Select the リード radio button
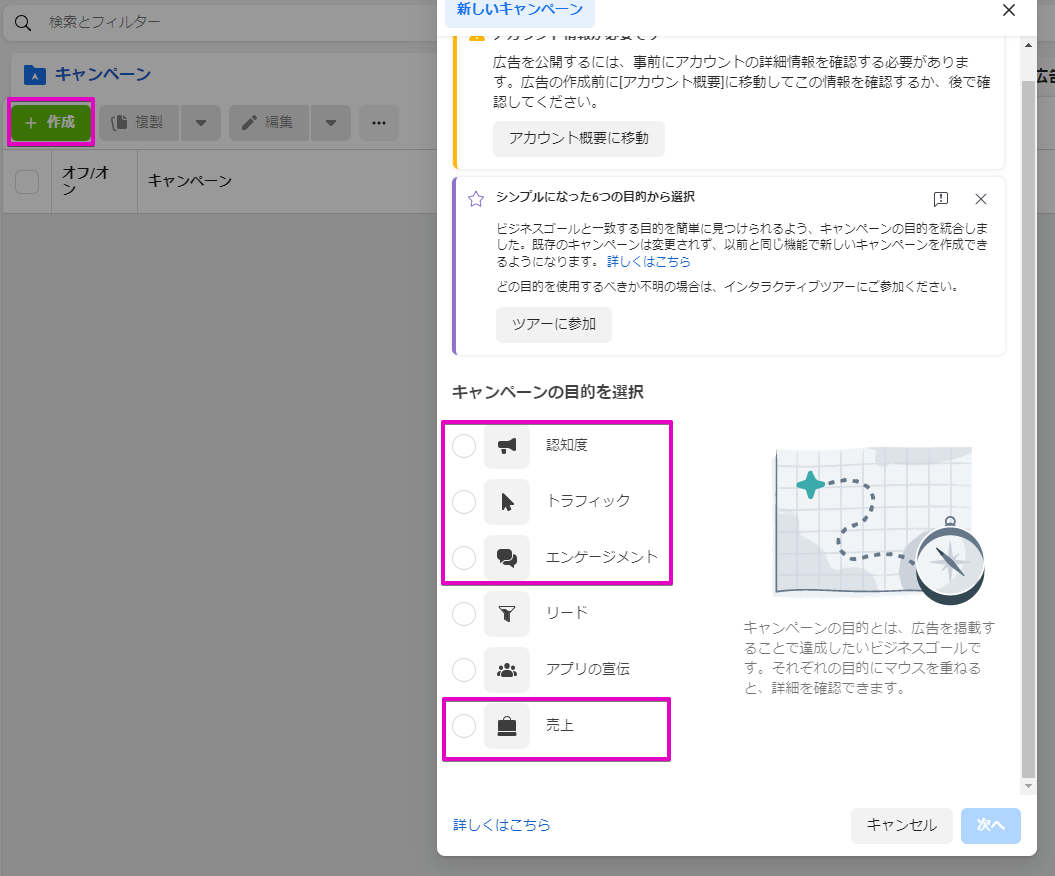1055x876 pixels. [464, 614]
